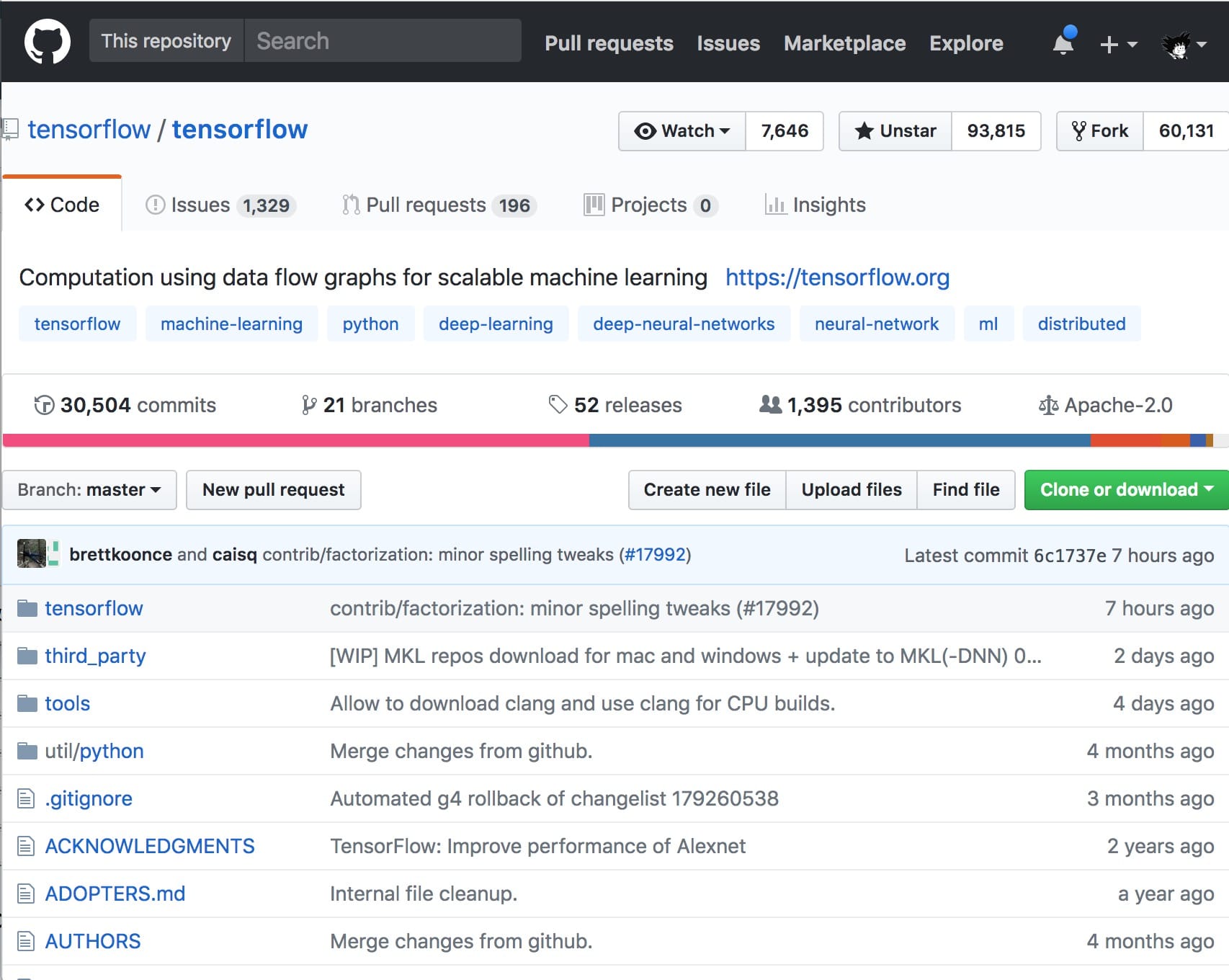Switch to the Issues tab
The width and height of the screenshot is (1229, 980).
(220, 205)
